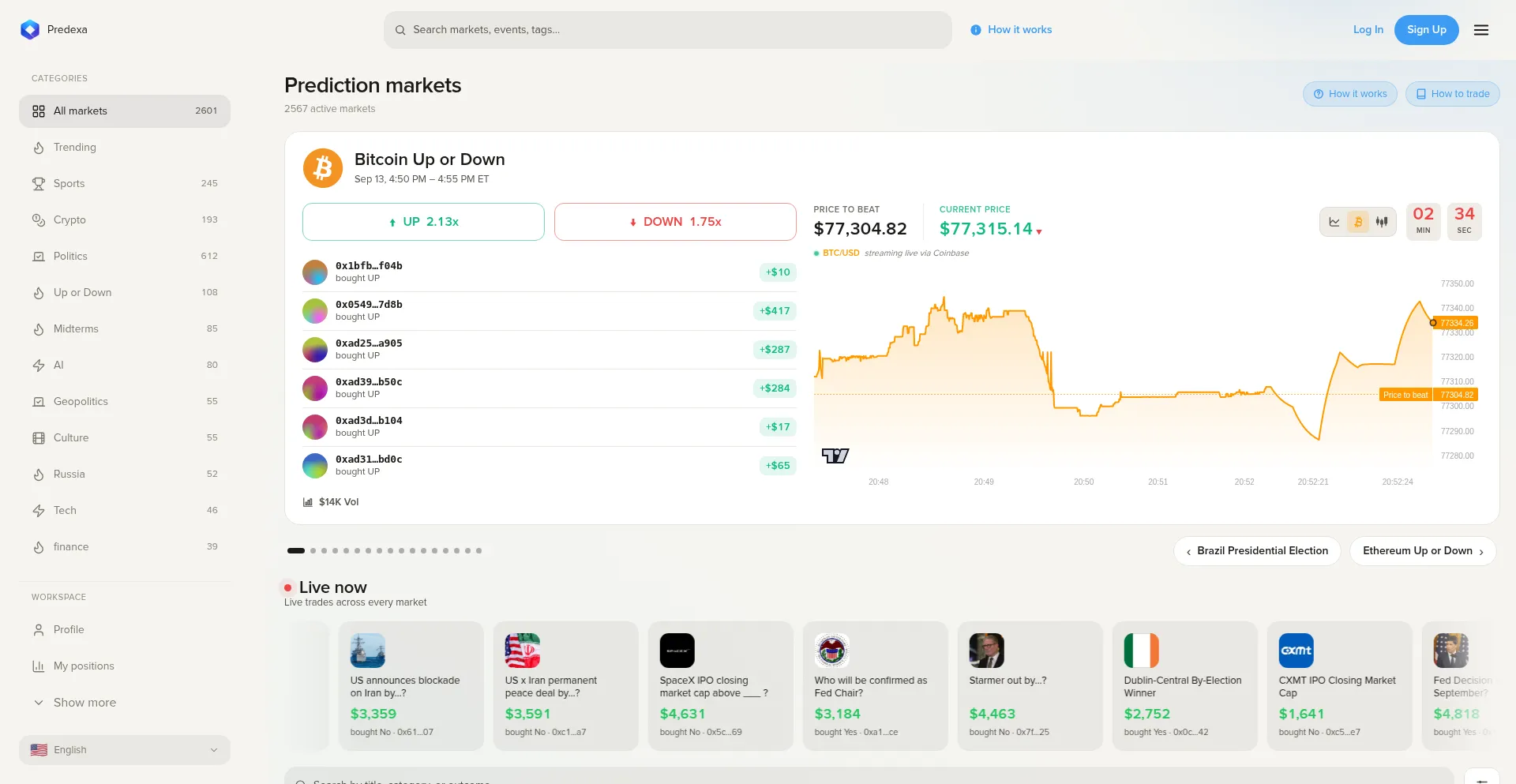1516x784 pixels.
Task: Open the Up or Down category
Action: (x=125, y=293)
